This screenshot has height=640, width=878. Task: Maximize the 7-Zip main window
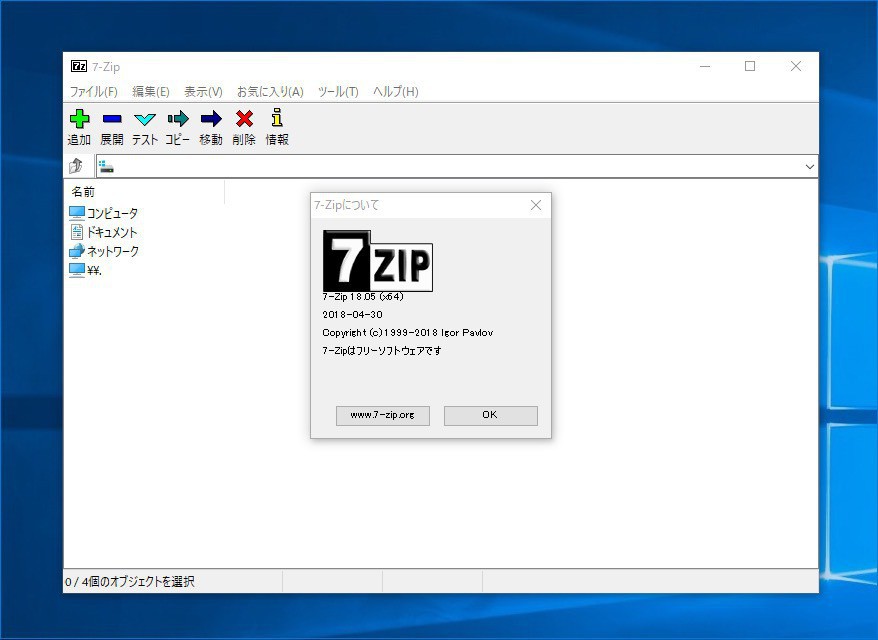tap(750, 66)
